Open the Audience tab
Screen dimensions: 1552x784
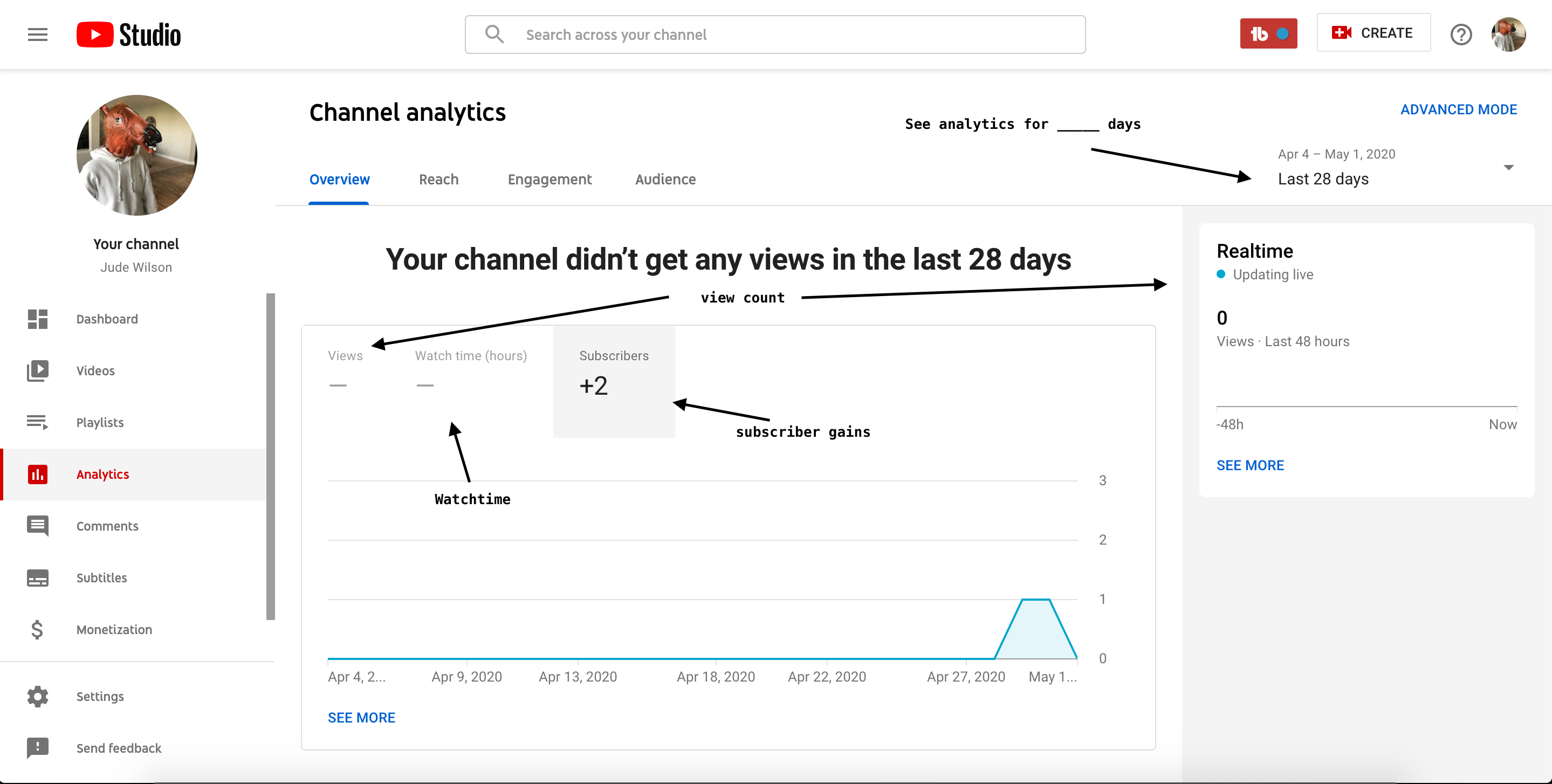point(665,180)
